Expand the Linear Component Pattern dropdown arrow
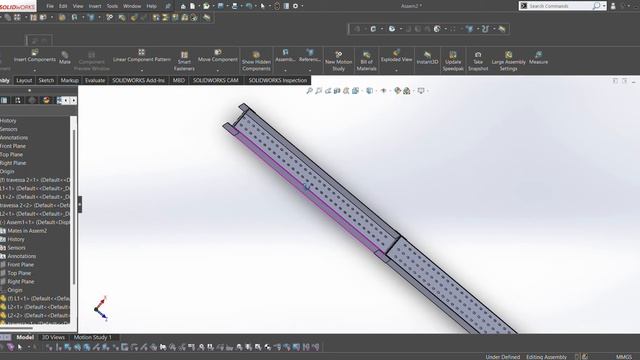 pos(142,70)
